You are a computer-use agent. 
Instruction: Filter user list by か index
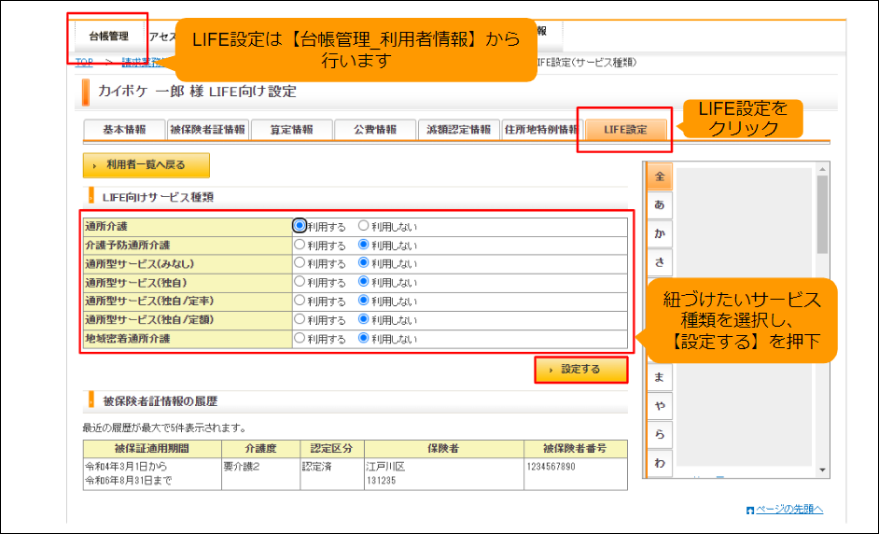point(660,233)
